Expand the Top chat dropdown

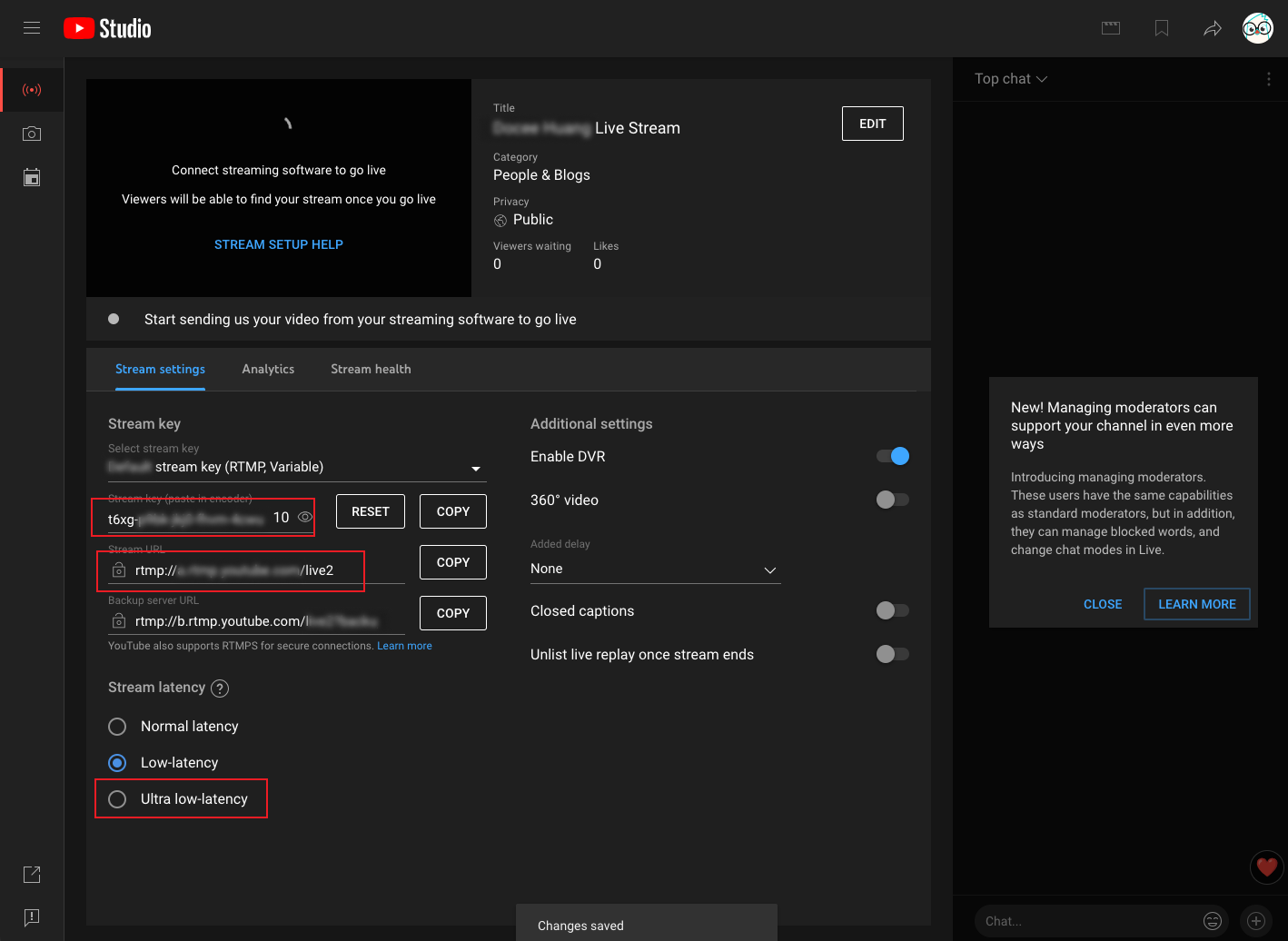coord(1010,79)
